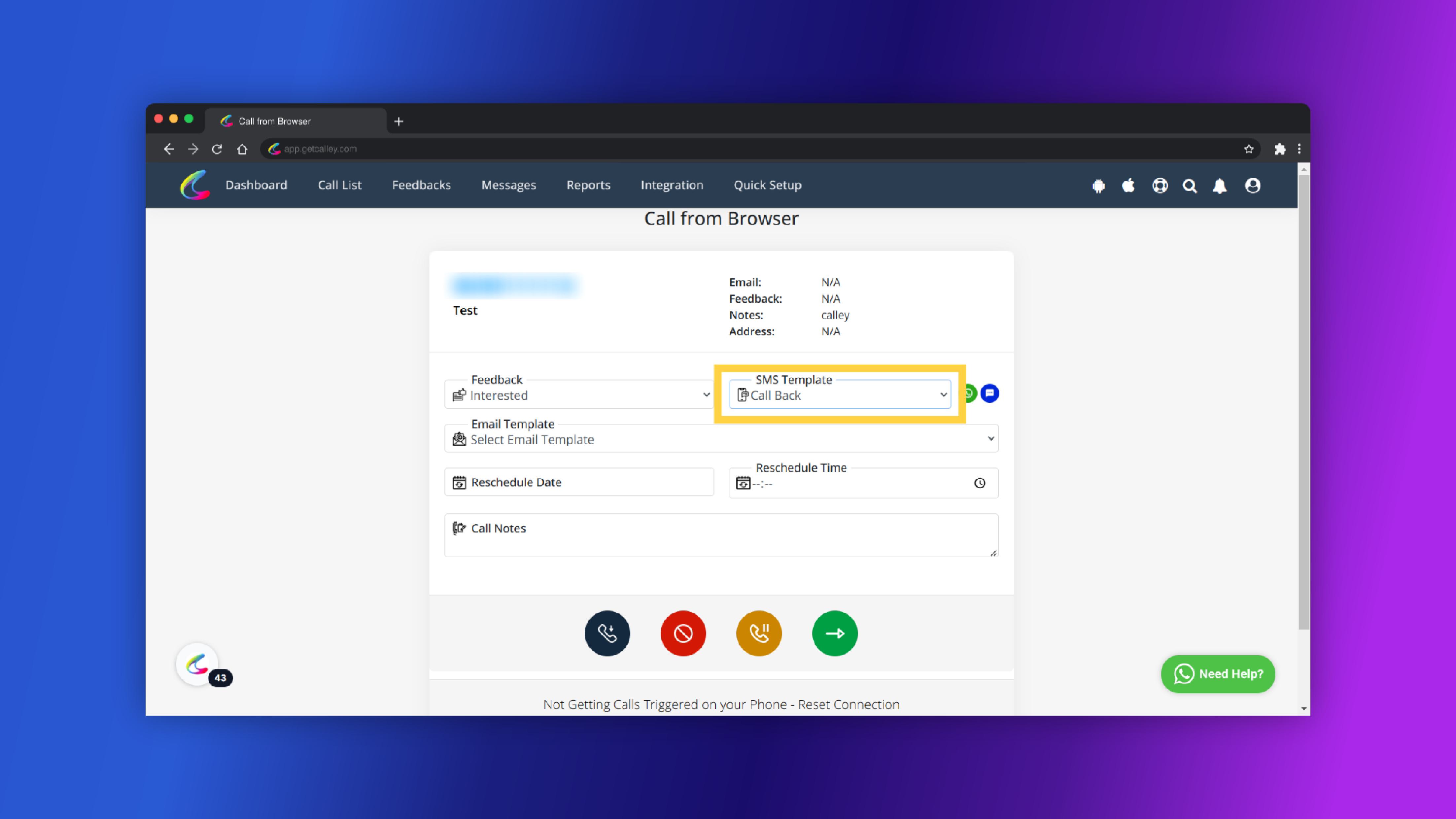Click the green next arrow button
The image size is (1456, 819).
tap(834, 633)
